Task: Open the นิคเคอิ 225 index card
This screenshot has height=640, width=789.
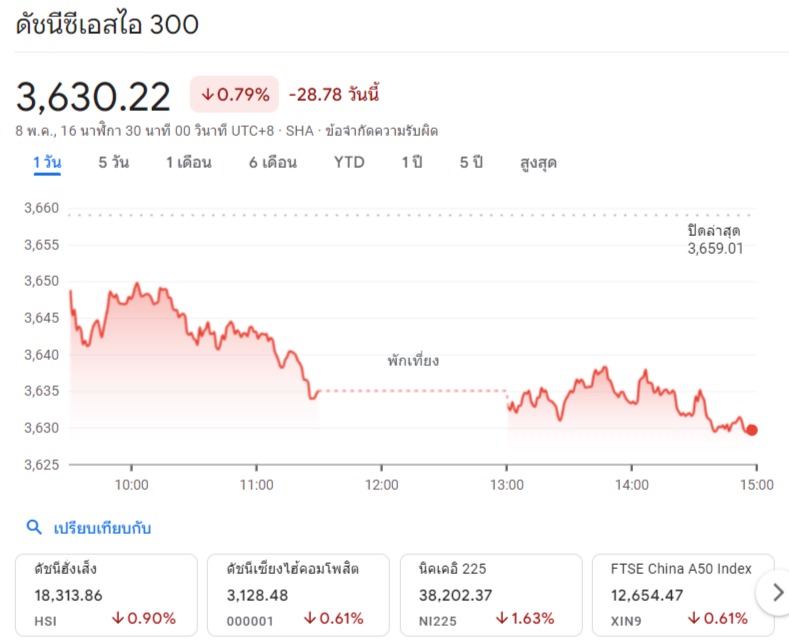Action: [490, 594]
